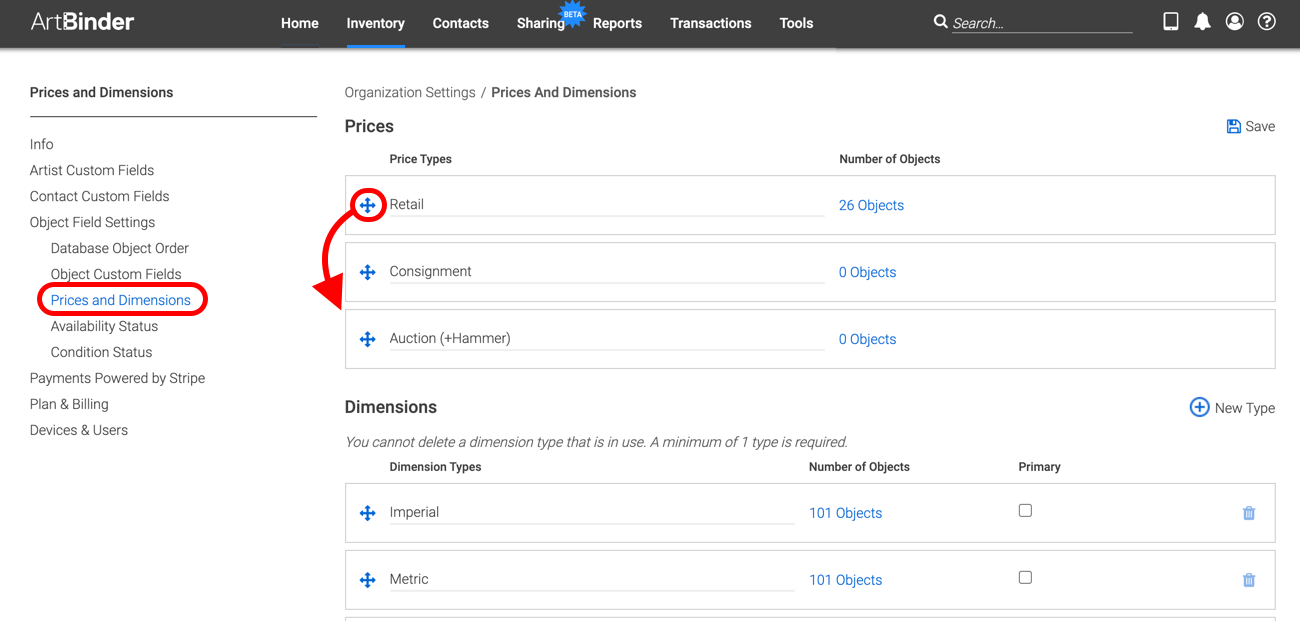Viewport: 1300px width, 621px height.
Task: Open Devices & Users
Action: pos(79,430)
